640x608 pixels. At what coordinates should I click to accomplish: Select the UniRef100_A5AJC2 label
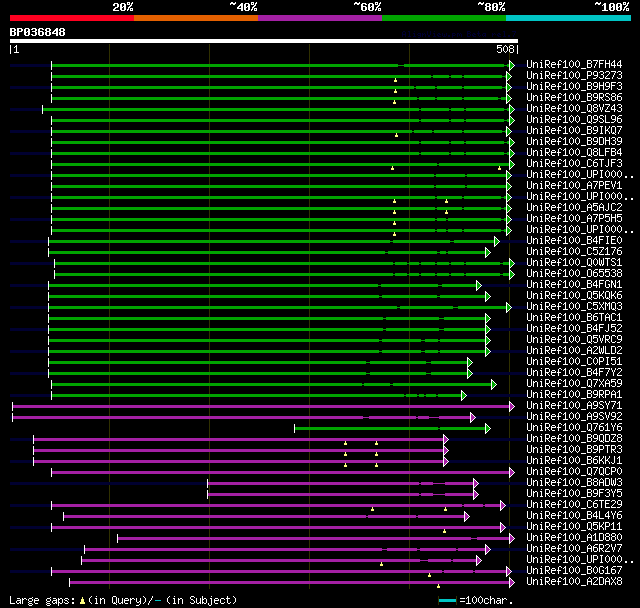click(x=574, y=208)
